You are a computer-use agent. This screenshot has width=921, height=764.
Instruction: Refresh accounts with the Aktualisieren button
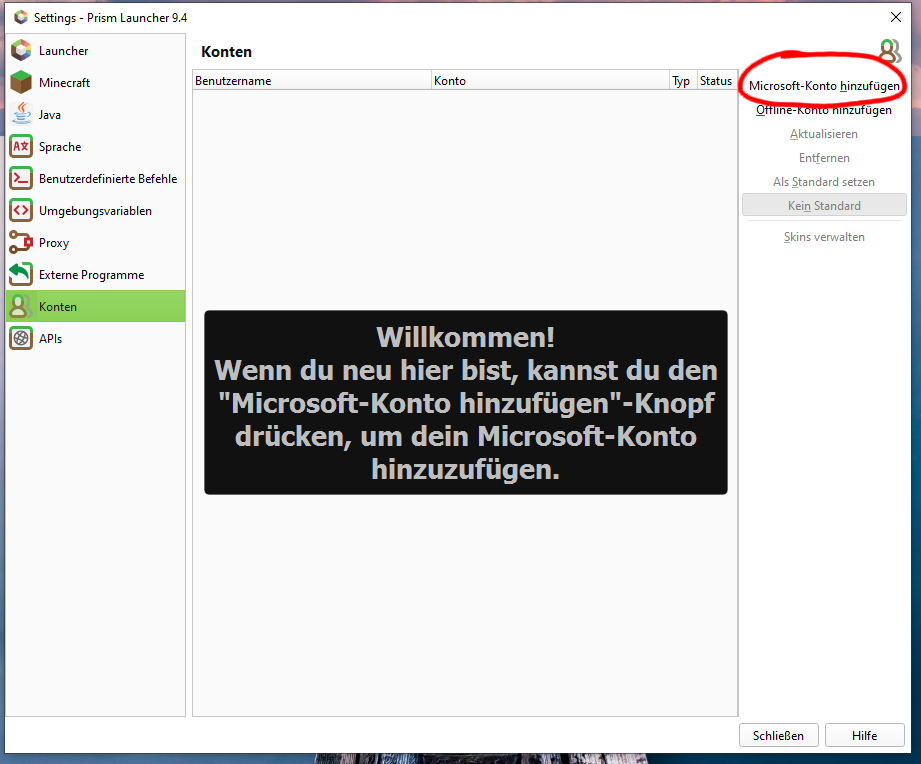point(823,133)
